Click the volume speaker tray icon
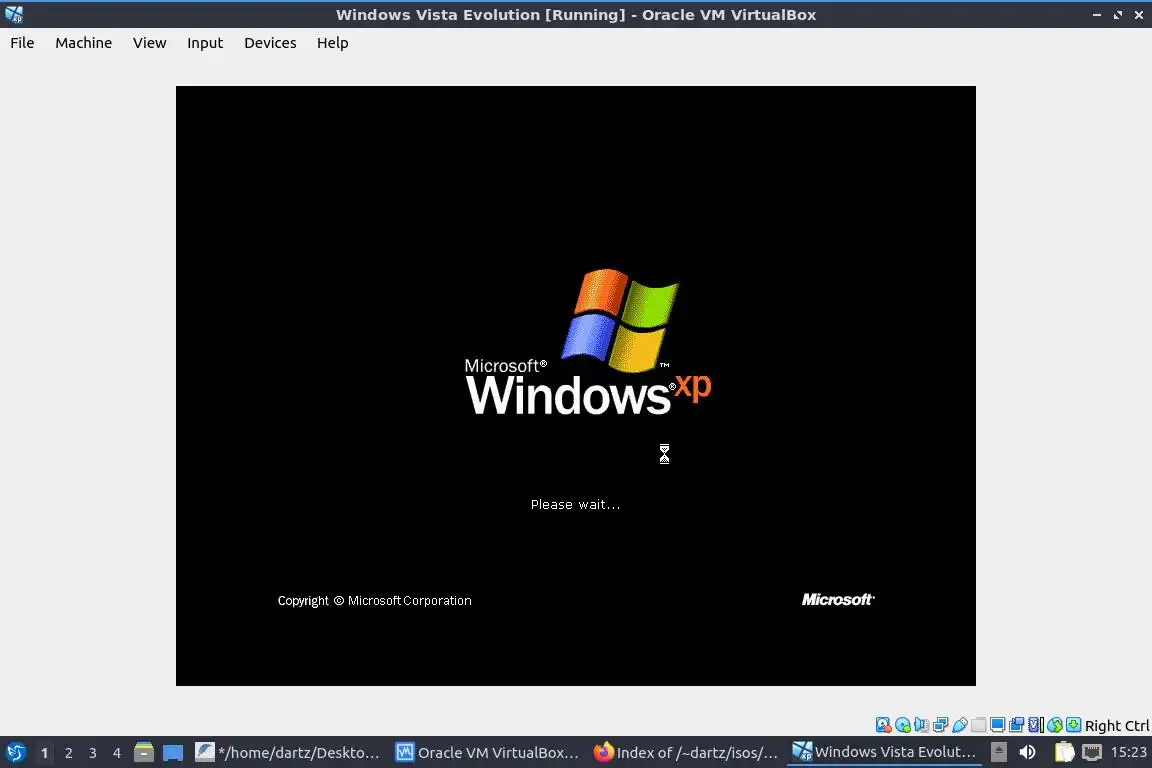Viewport: 1152px width, 768px height. click(1028, 752)
